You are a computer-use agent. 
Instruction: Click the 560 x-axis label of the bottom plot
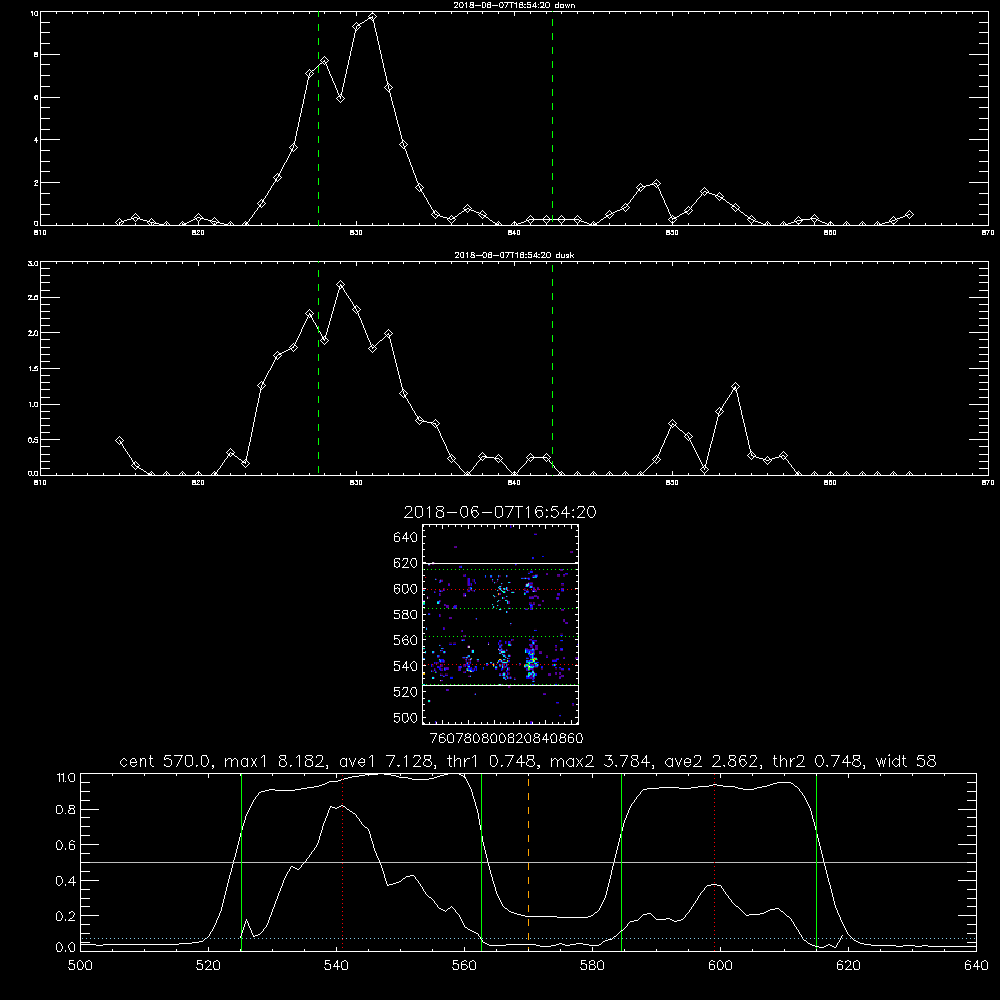point(464,966)
